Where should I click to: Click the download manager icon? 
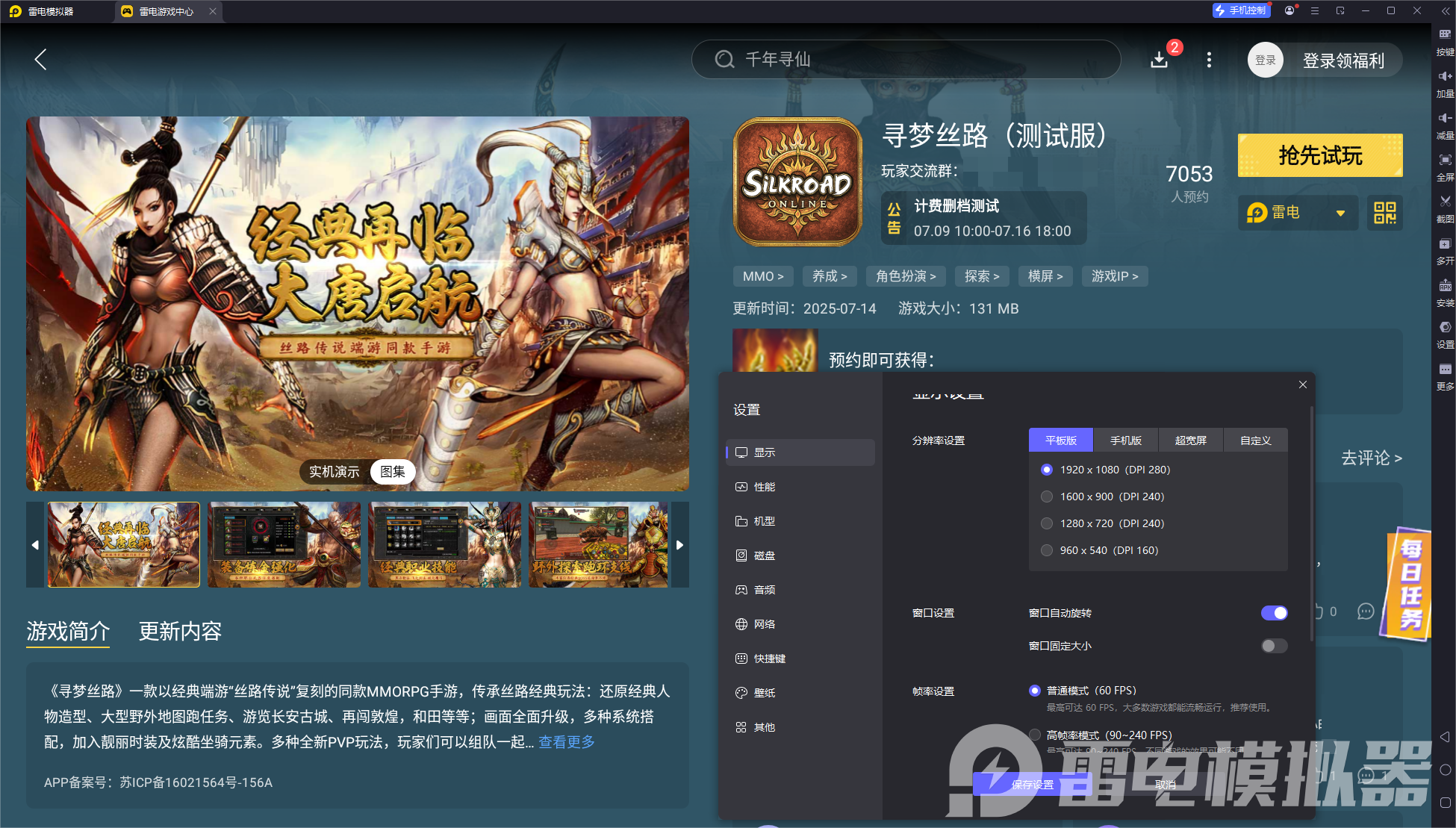1160,60
